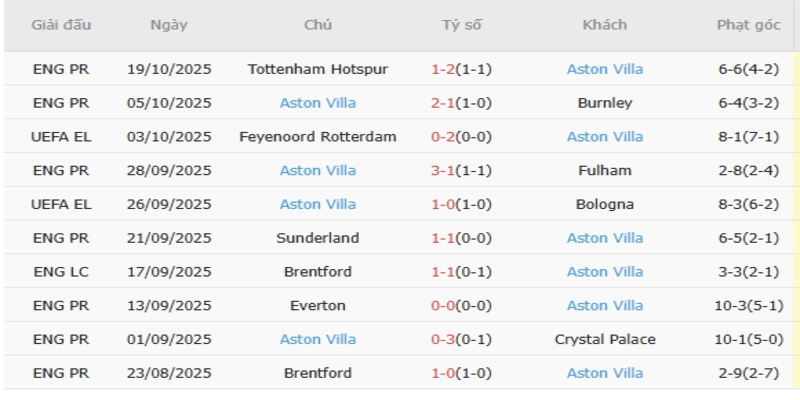Click Everton team name

318,306
